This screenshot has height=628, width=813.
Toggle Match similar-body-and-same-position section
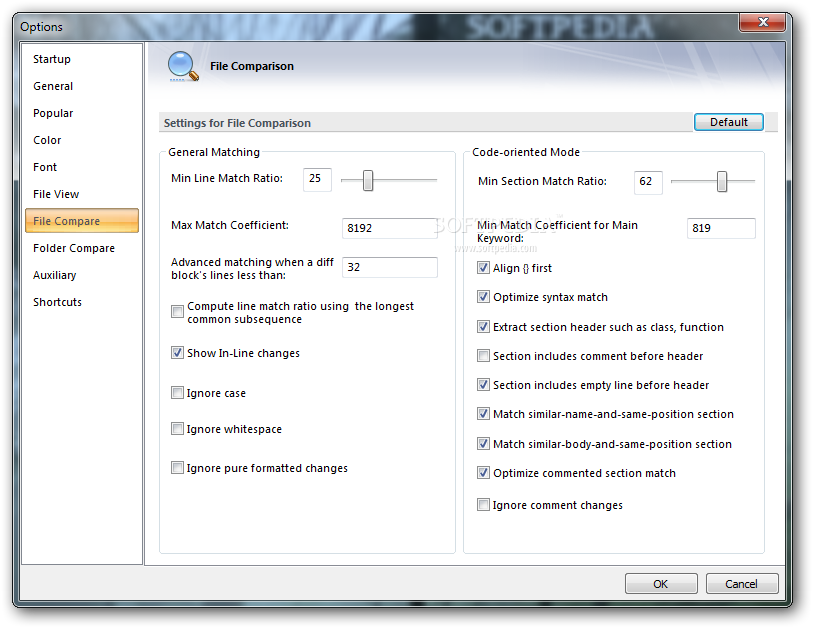pos(483,444)
